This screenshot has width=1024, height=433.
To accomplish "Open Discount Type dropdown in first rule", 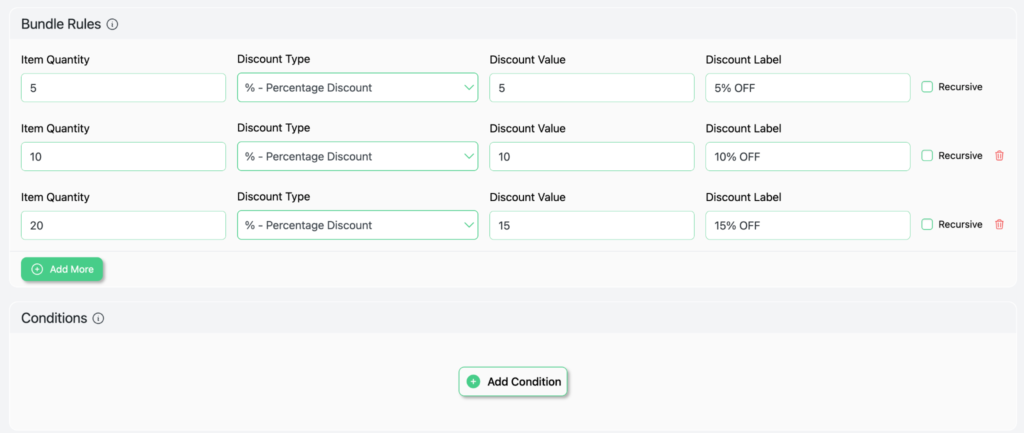I will click(x=357, y=88).
